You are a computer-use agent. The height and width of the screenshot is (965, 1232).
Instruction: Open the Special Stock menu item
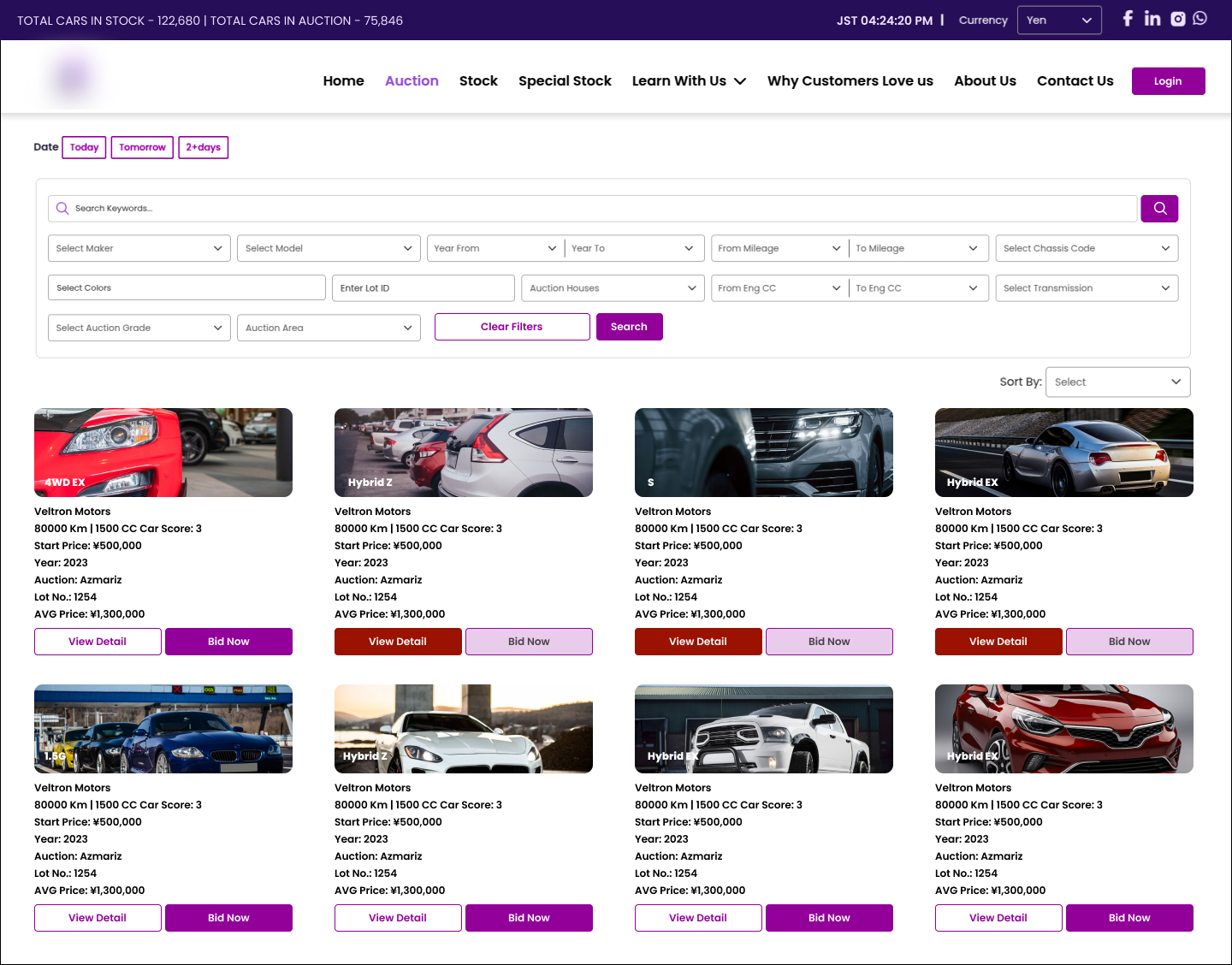click(x=565, y=80)
